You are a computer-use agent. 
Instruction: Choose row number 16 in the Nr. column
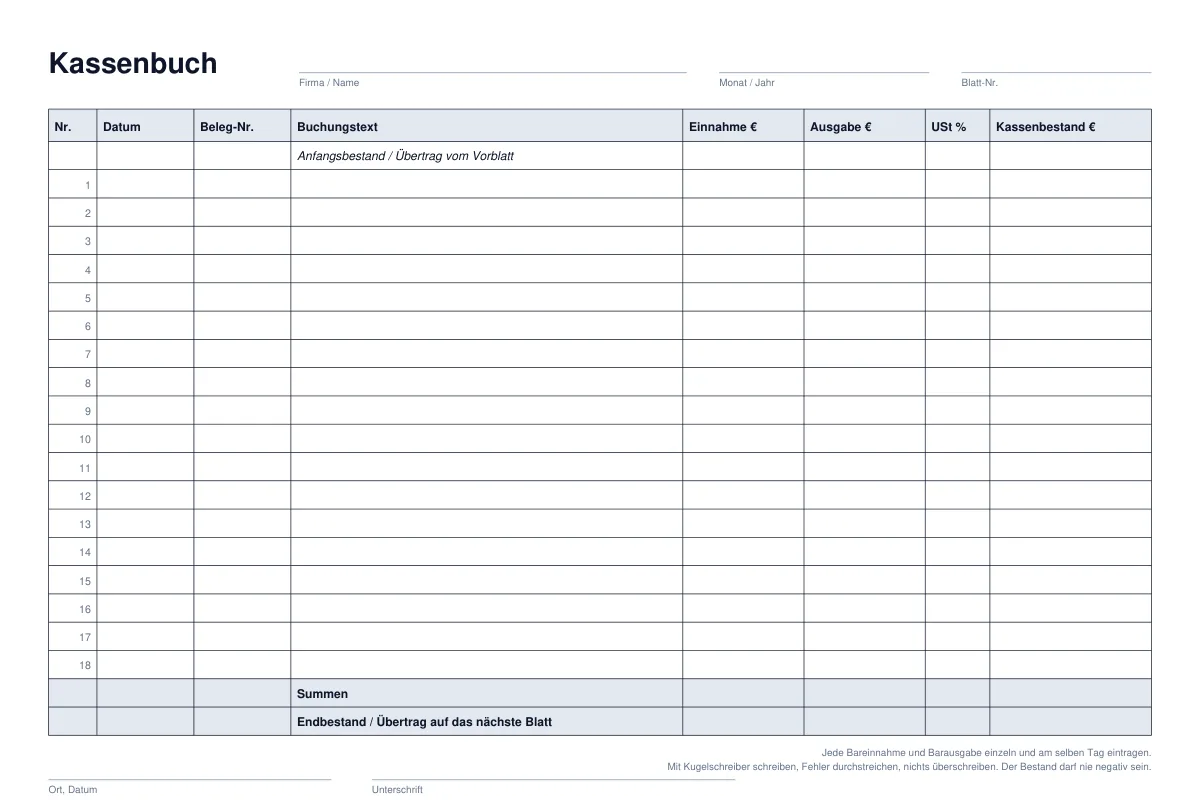point(85,609)
